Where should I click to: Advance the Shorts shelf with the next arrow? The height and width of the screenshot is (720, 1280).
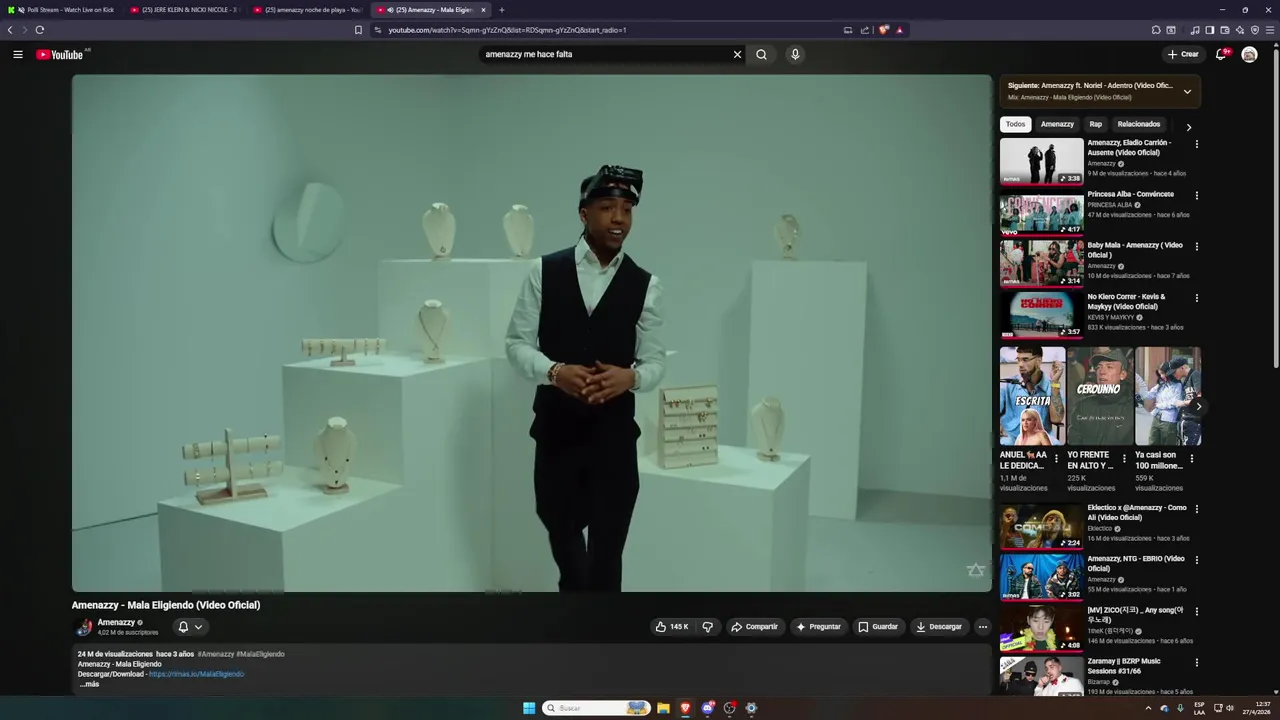tap(1198, 406)
